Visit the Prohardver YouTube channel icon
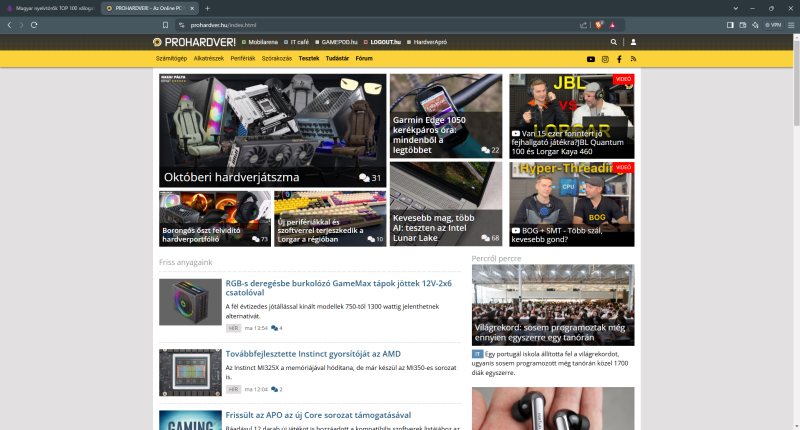The height and width of the screenshot is (430, 800). [591, 59]
